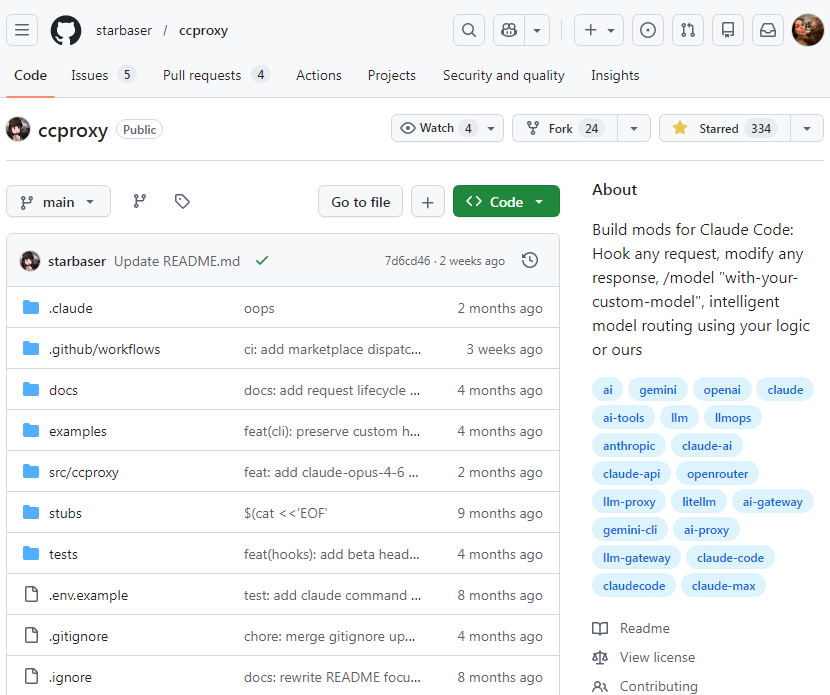Check commit status green checkmark
The height and width of the screenshot is (695, 830).
point(262,260)
